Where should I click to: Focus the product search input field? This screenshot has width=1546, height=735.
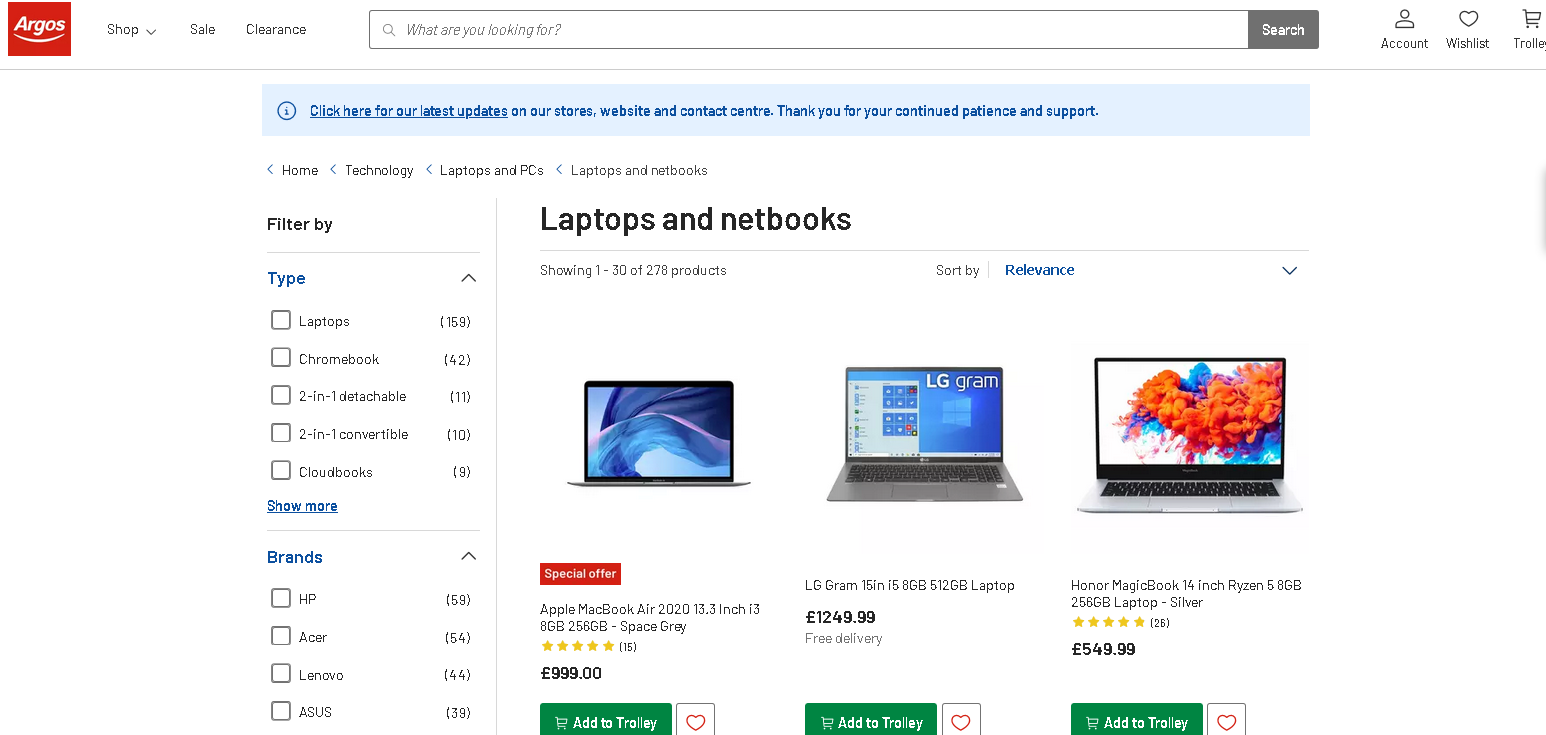pyautogui.click(x=820, y=30)
